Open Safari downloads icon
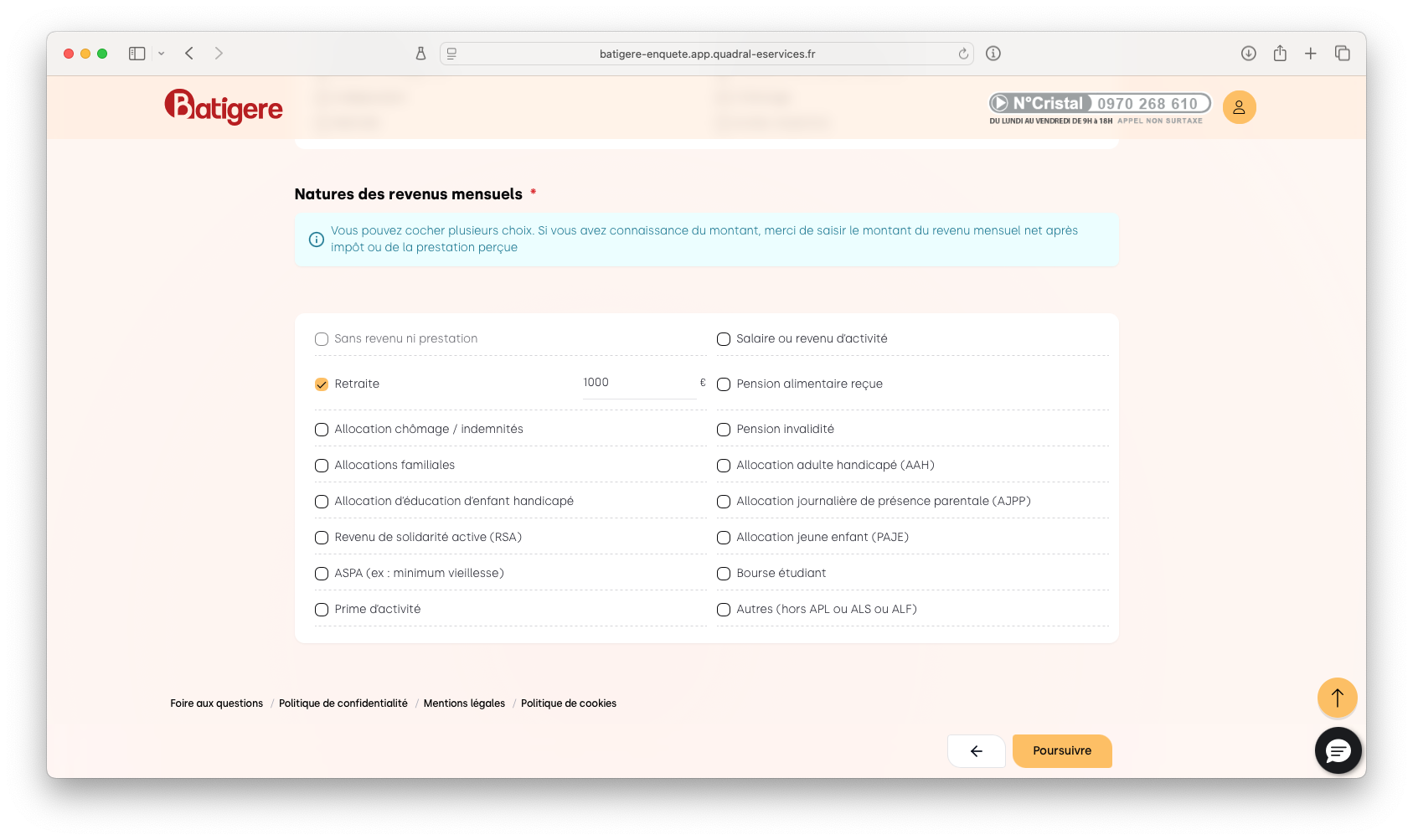The height and width of the screenshot is (840, 1413). [x=1248, y=54]
